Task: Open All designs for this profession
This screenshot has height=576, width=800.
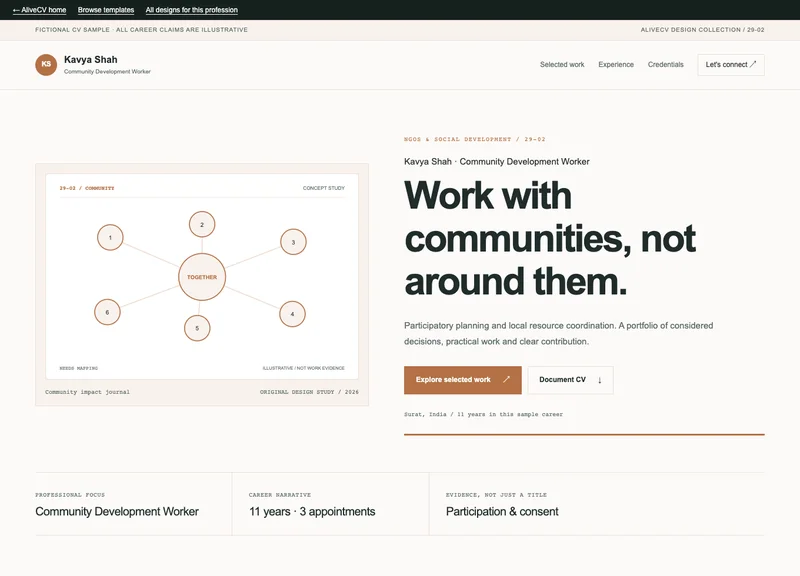Action: click(191, 10)
